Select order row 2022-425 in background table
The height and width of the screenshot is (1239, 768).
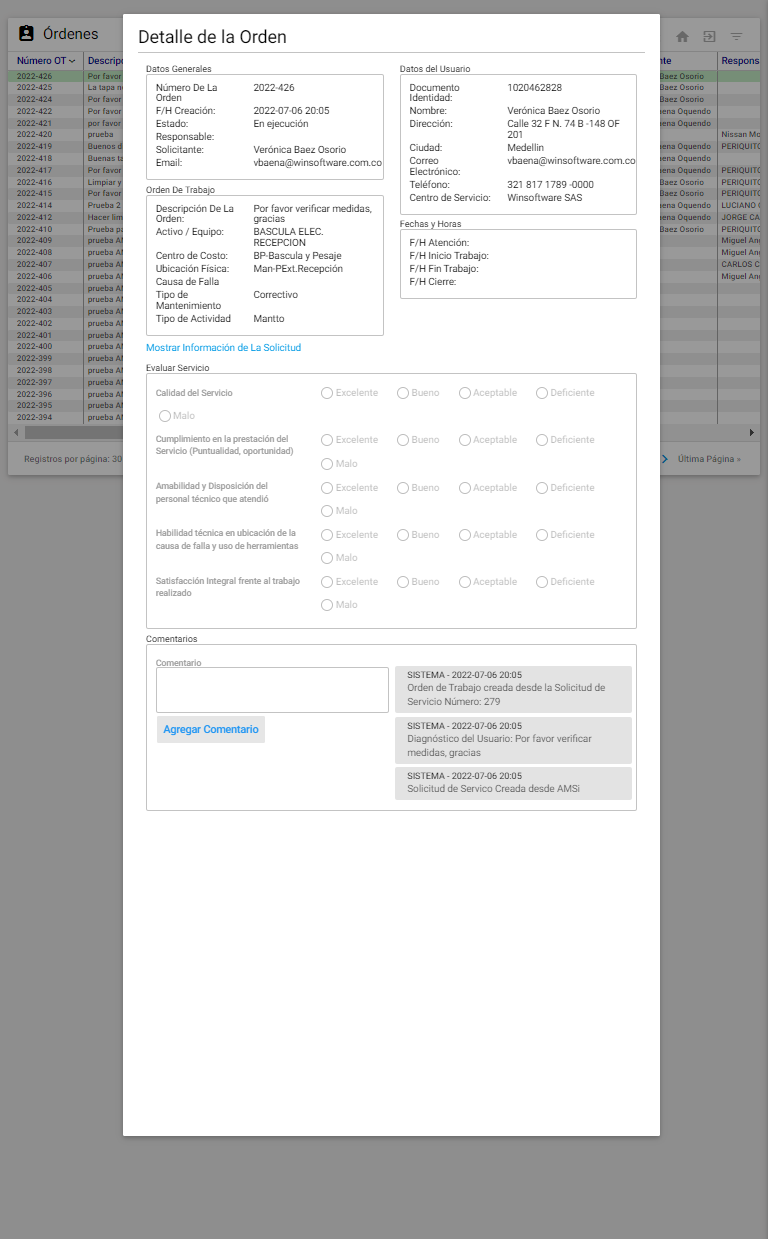tap(65, 88)
